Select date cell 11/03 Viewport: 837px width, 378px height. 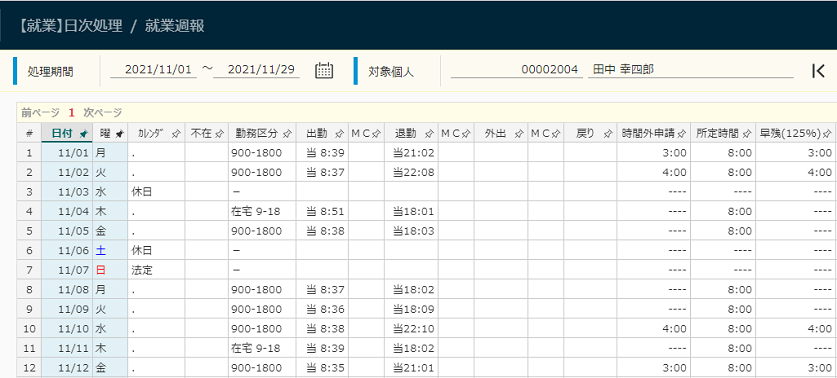pyautogui.click(x=67, y=192)
